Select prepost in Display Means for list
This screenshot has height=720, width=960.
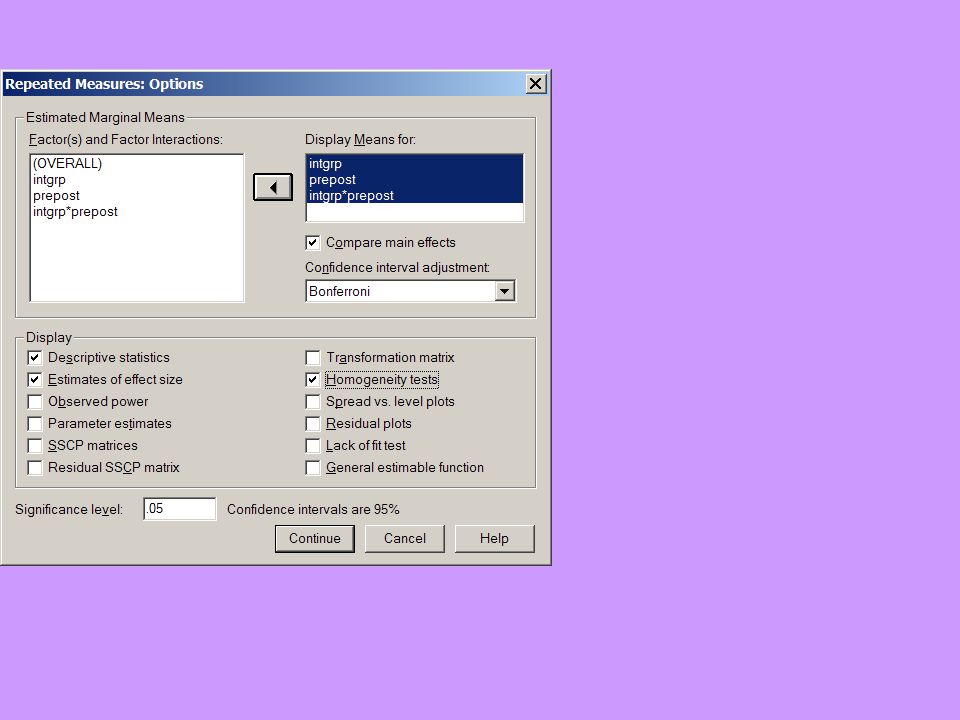click(414, 179)
